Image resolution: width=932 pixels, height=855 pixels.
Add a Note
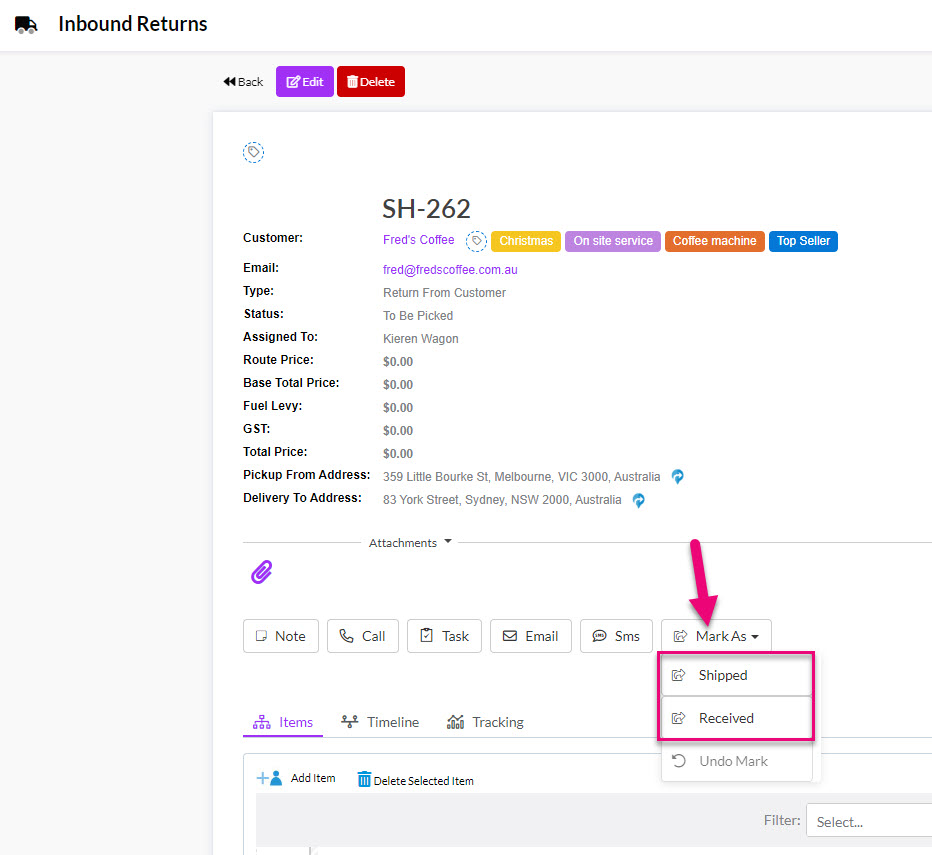tap(281, 636)
